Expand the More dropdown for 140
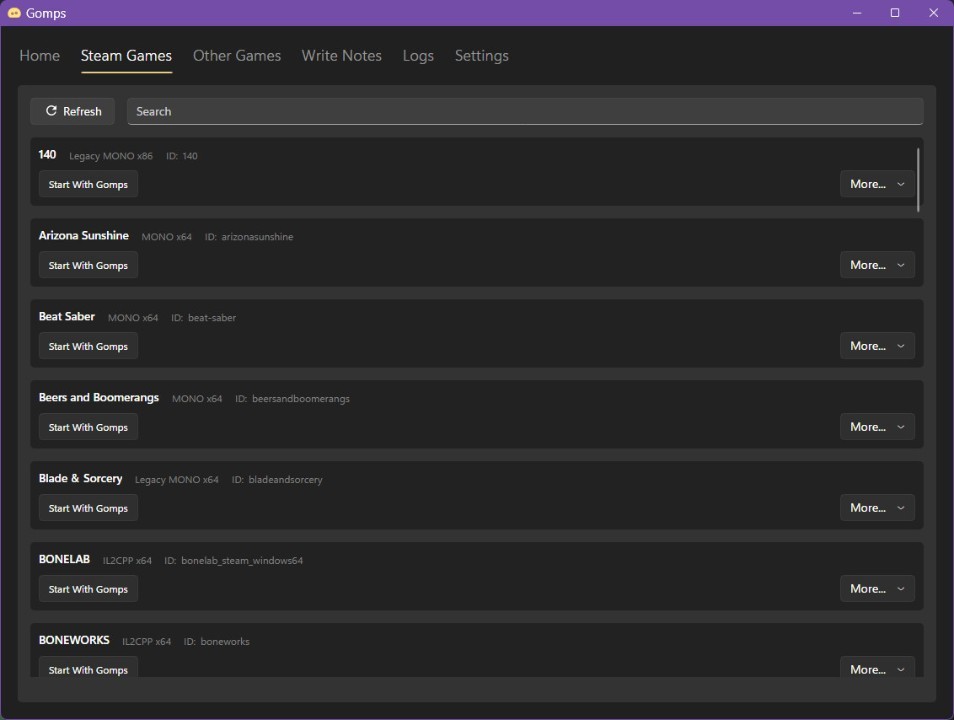The width and height of the screenshot is (954, 720). pos(877,184)
